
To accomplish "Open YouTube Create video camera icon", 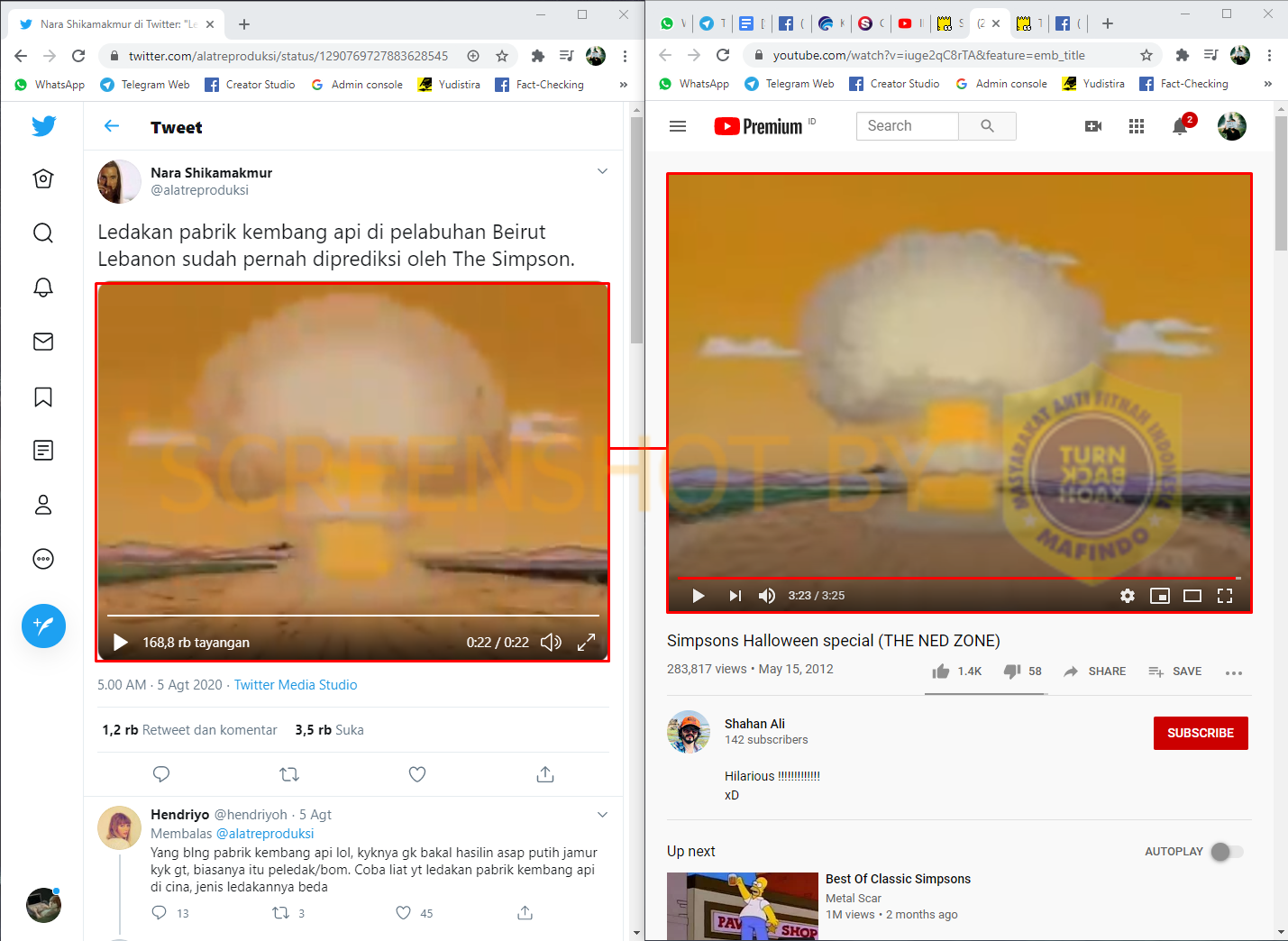I will [1093, 126].
